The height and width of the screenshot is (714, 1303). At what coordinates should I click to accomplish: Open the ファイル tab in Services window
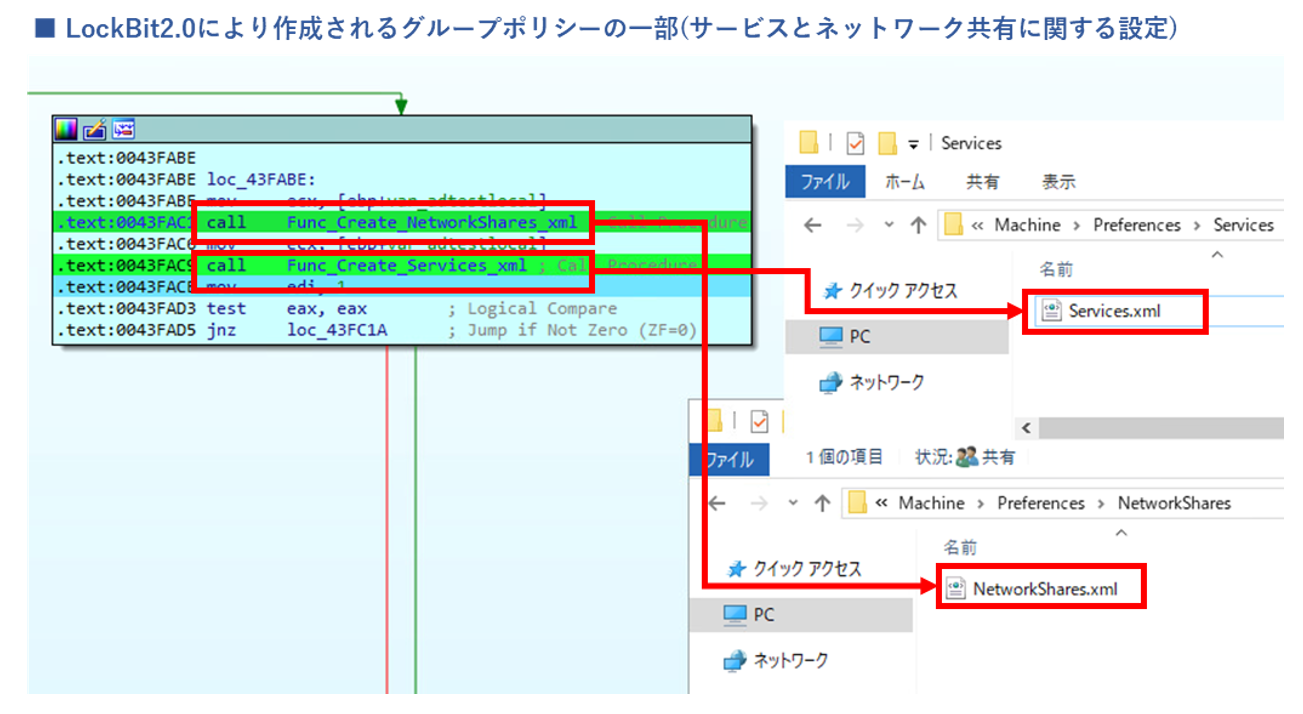824,182
